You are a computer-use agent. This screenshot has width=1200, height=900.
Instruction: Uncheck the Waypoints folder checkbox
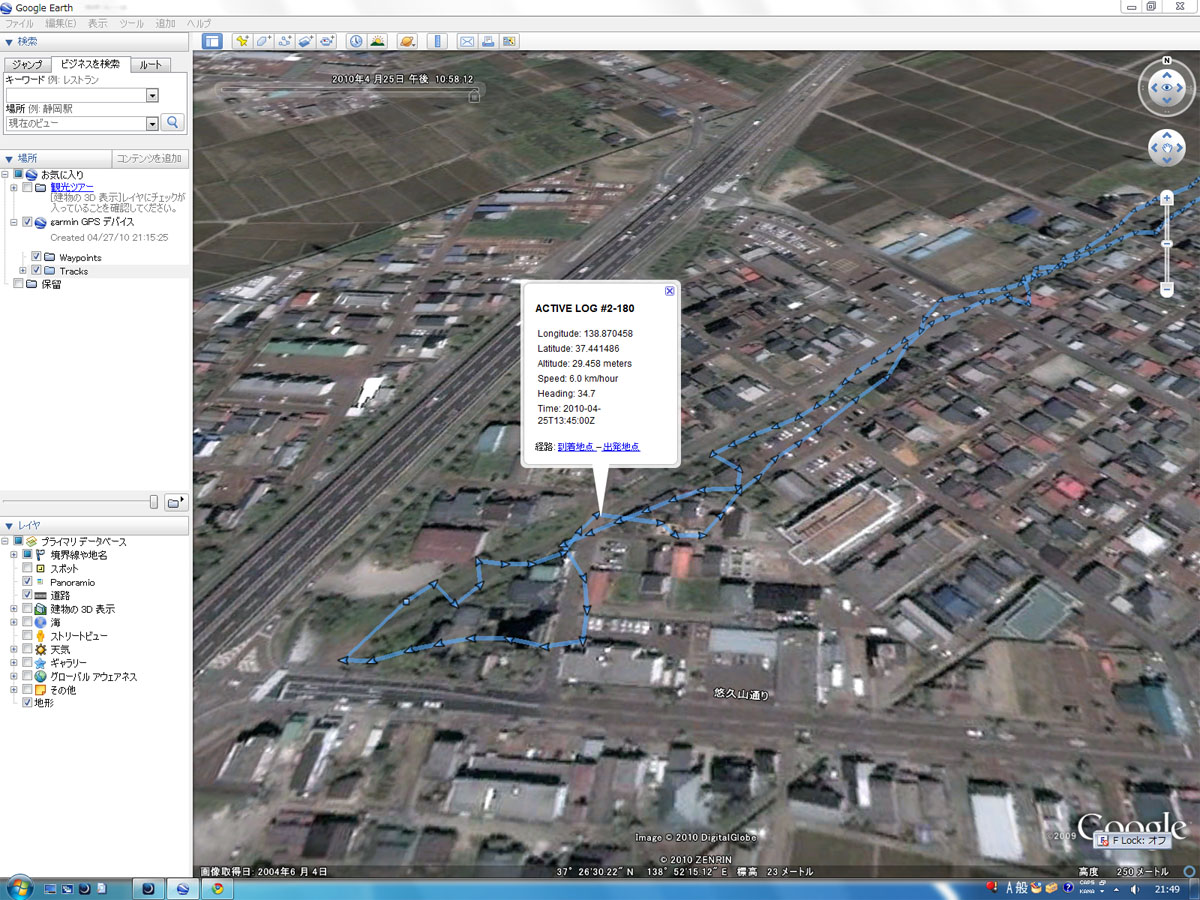coord(36,257)
